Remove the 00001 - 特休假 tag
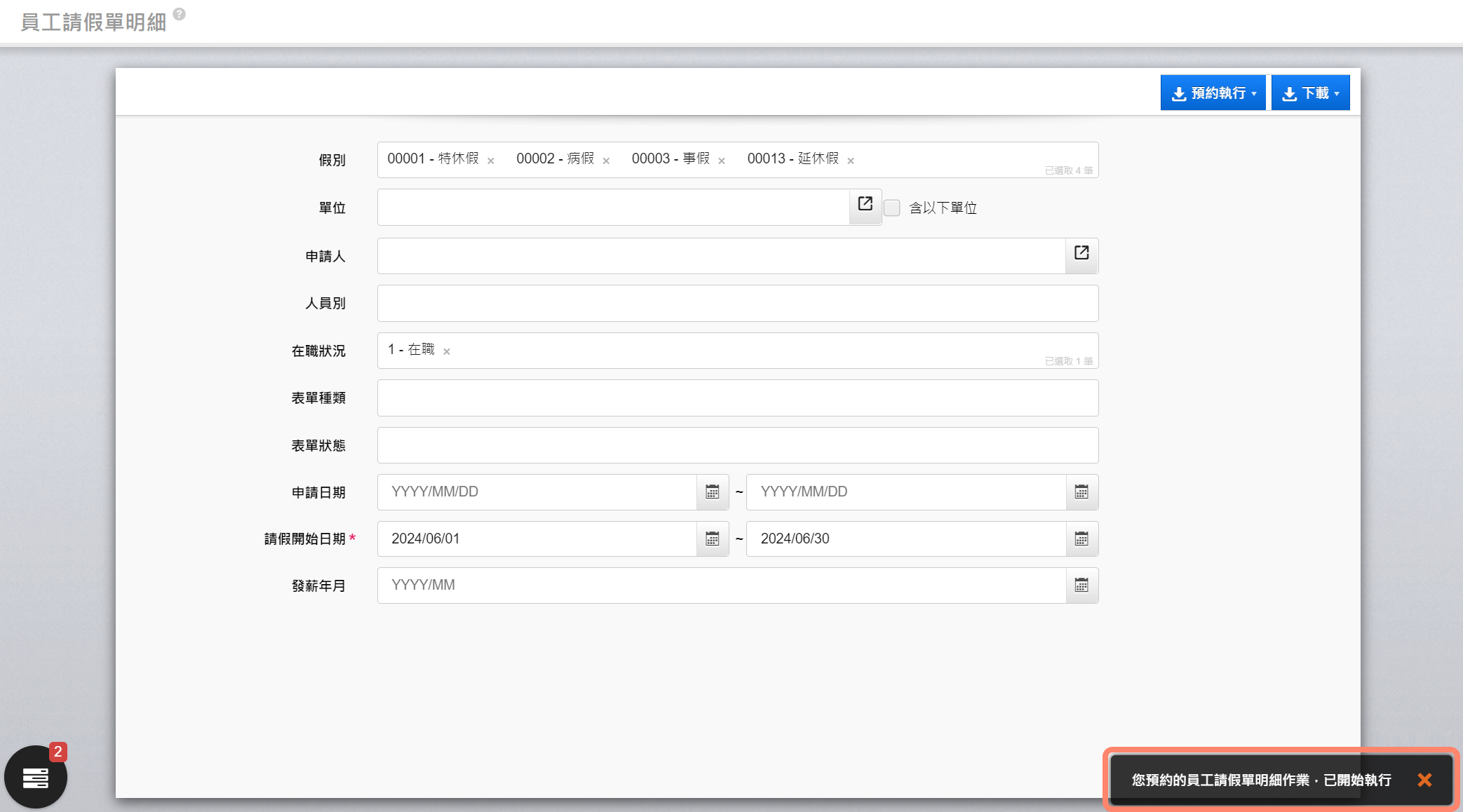Image resolution: width=1463 pixels, height=812 pixels. click(x=491, y=161)
